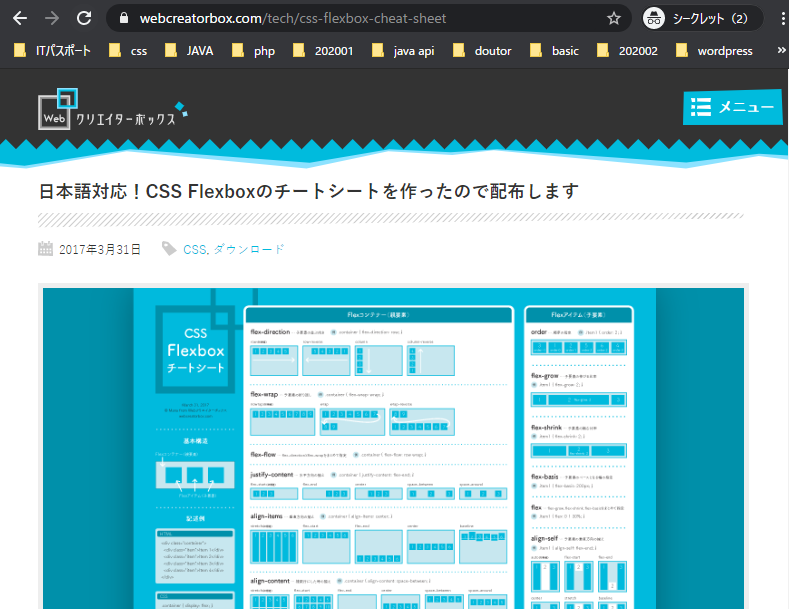Screen dimensions: 789x609
Task: Open Chrome's three-dot menu
Action: [x=782, y=19]
